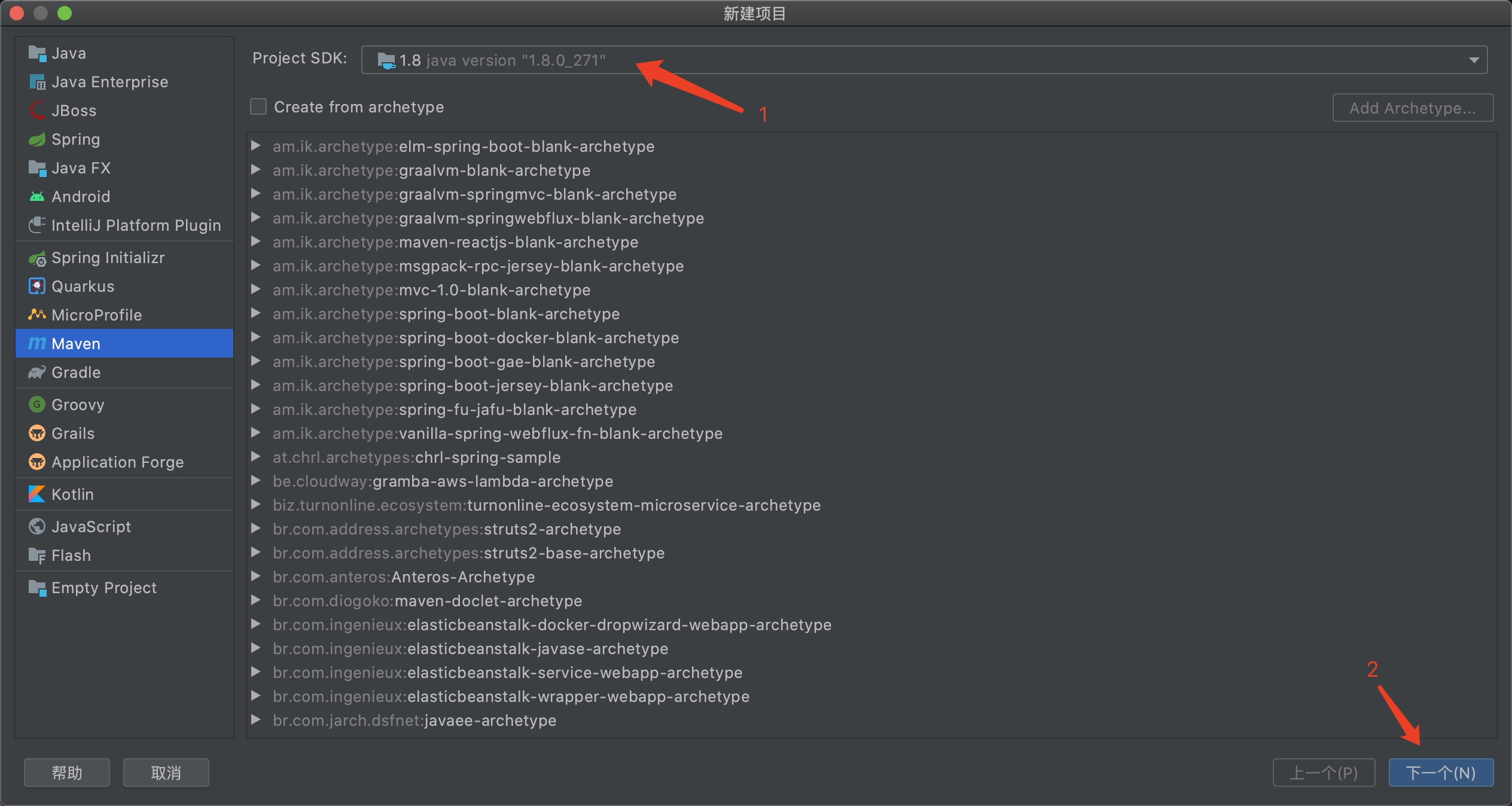Select spring-fu-jafu-blank-archetype row
The image size is (1512, 806).
click(871, 410)
